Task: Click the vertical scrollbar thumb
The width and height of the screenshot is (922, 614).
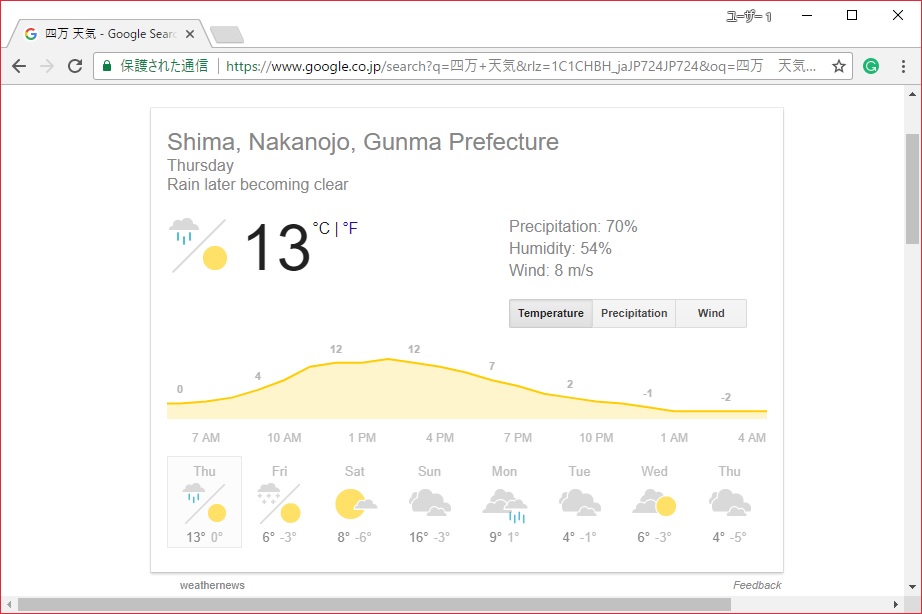Action: pos(912,190)
